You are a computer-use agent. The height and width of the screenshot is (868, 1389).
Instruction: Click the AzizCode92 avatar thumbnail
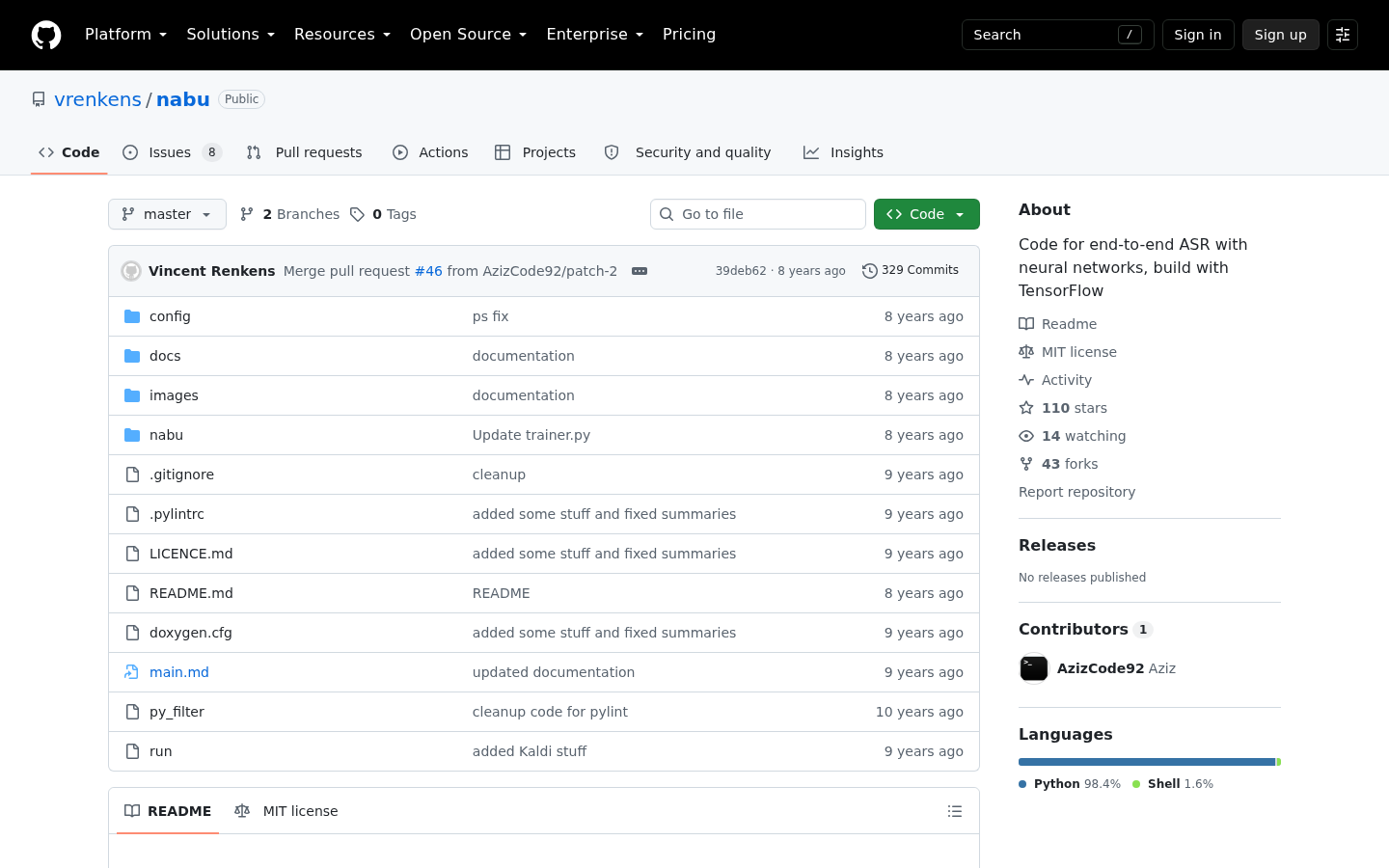point(1034,668)
